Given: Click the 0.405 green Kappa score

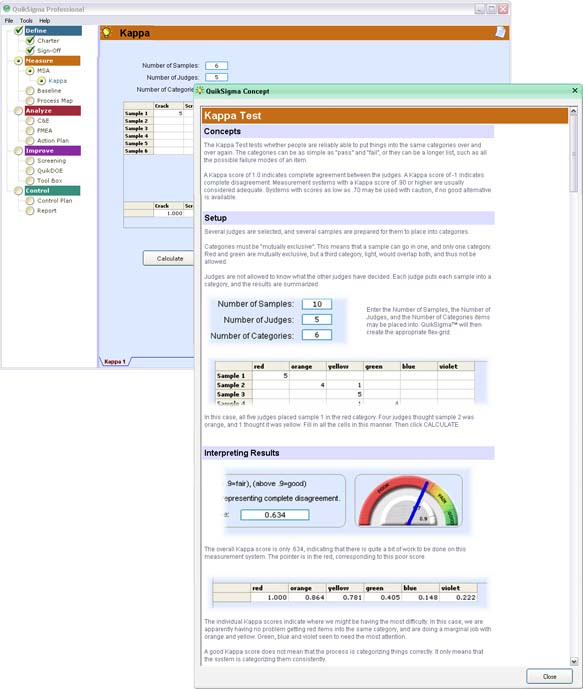Looking at the screenshot, I should coord(383,598).
